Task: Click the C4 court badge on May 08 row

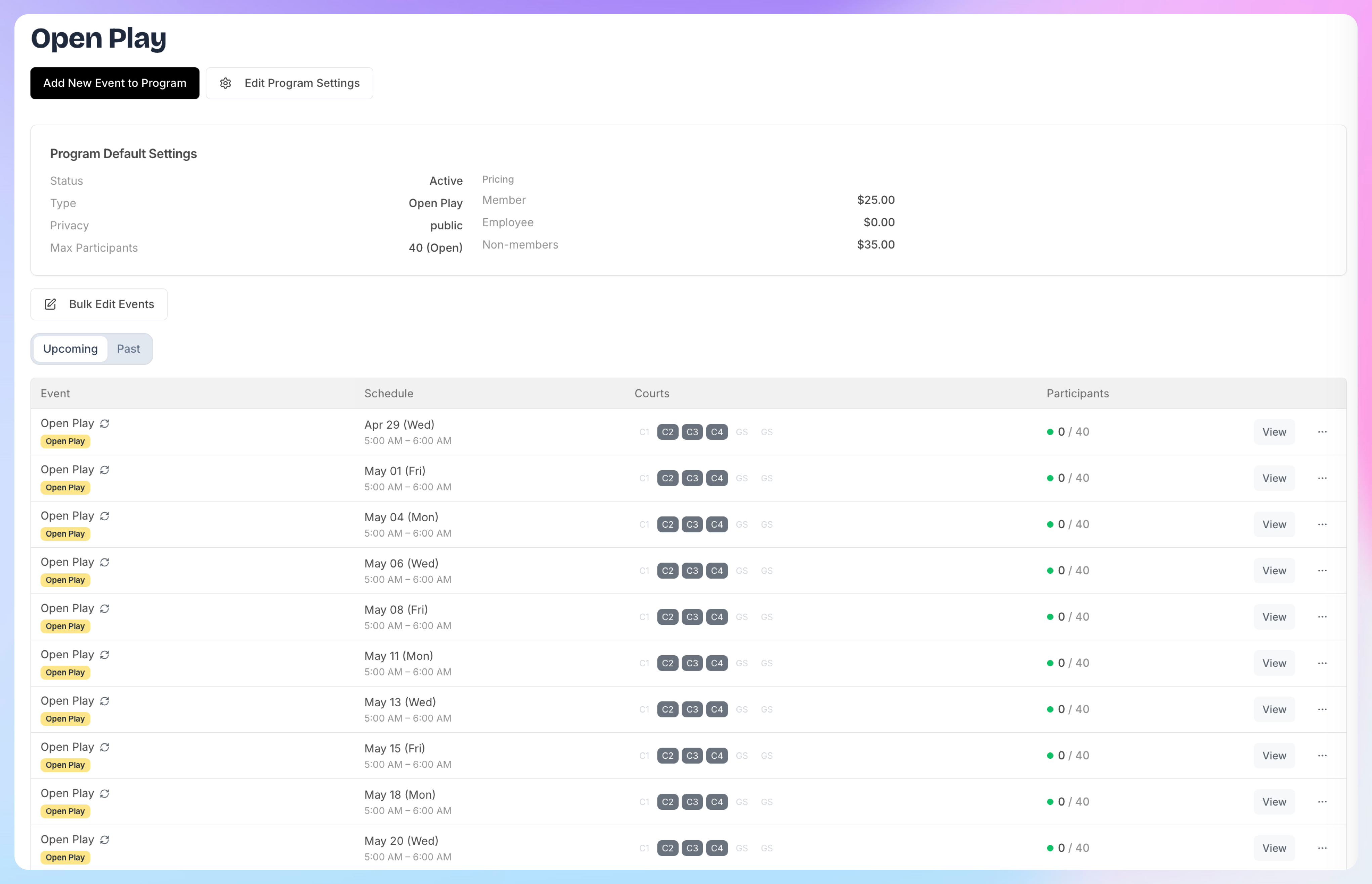Action: tap(717, 617)
